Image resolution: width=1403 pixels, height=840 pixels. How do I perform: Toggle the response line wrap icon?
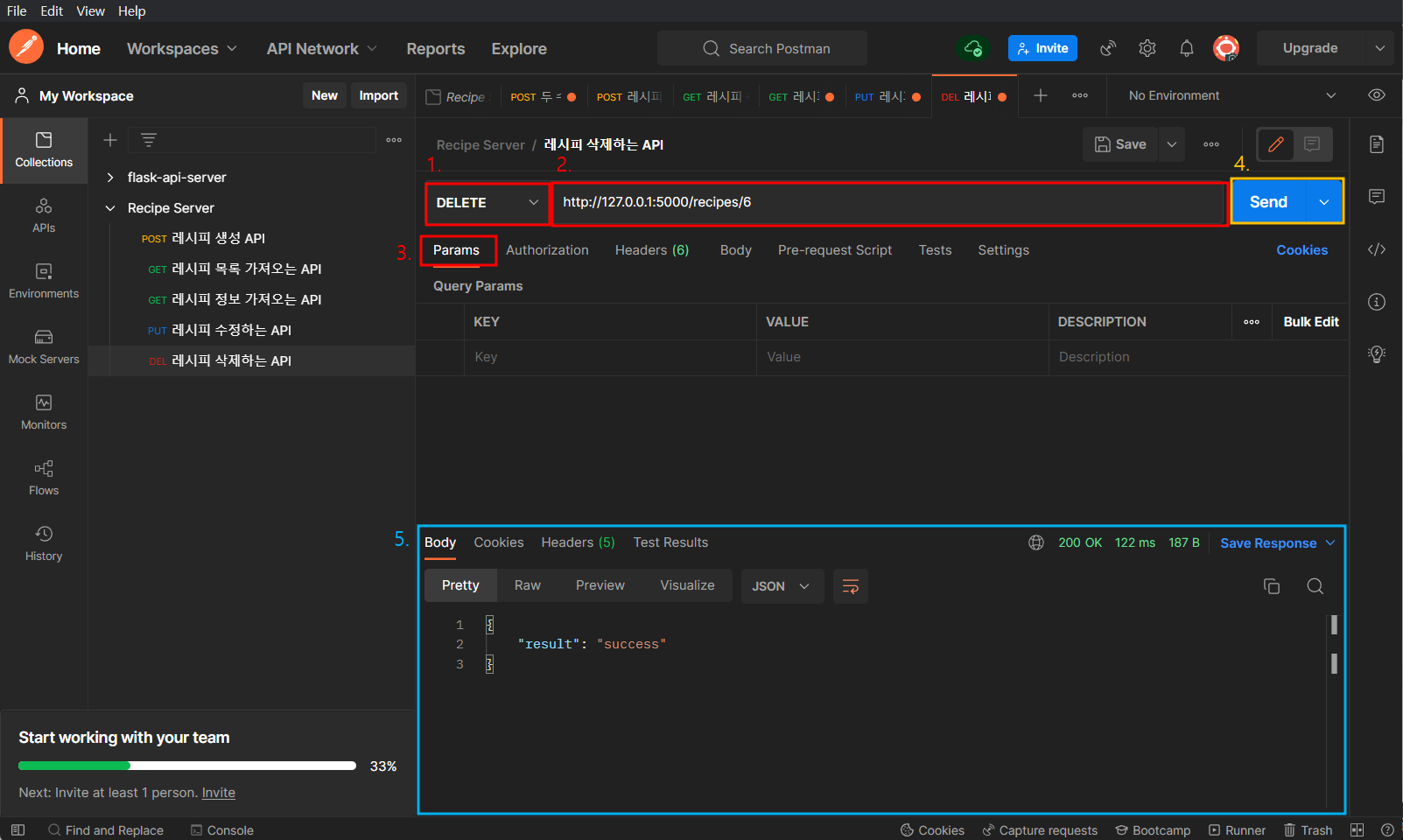(x=850, y=586)
